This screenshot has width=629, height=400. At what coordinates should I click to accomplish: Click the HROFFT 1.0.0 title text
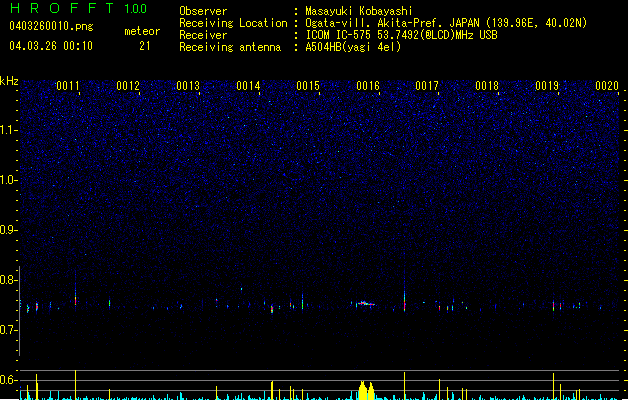click(x=78, y=8)
